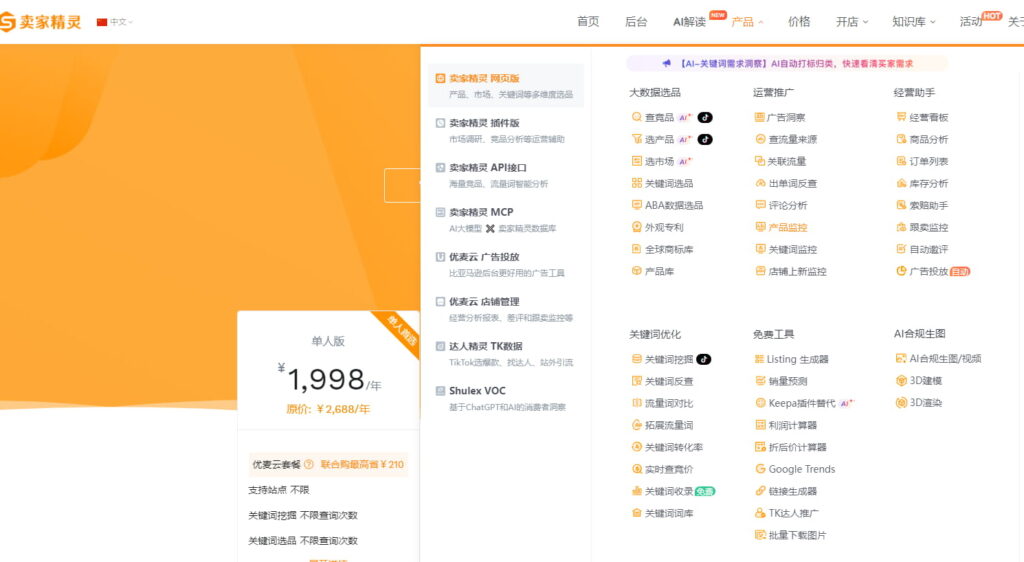Image resolution: width=1024 pixels, height=562 pixels.
Task: Open 库存分析 link
Action: click(x=929, y=183)
